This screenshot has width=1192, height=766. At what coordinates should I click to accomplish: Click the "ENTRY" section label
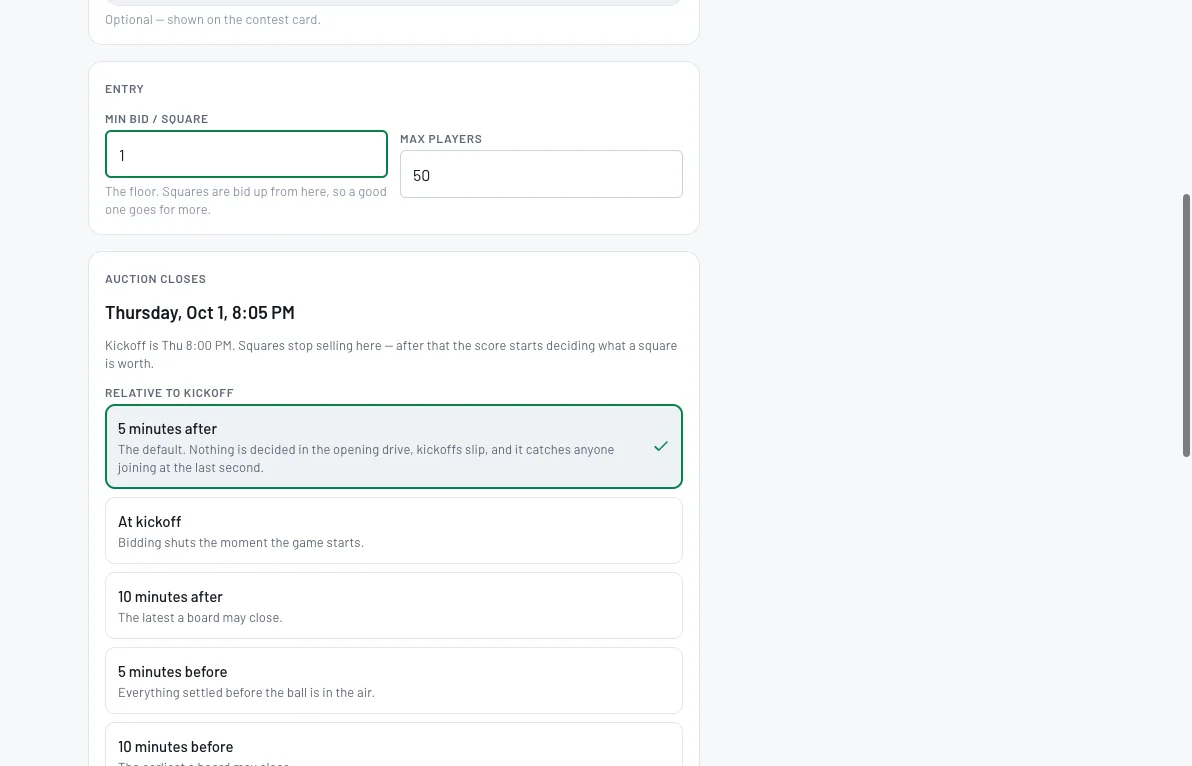click(x=125, y=89)
